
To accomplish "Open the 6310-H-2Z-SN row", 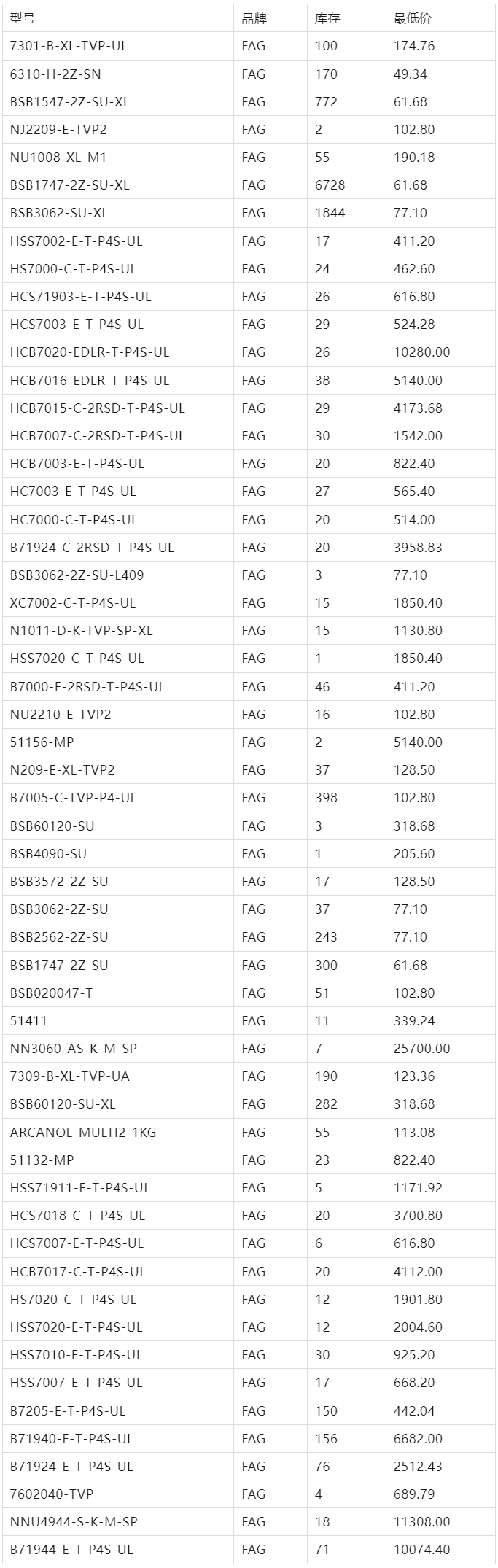I will pyautogui.click(x=249, y=74).
